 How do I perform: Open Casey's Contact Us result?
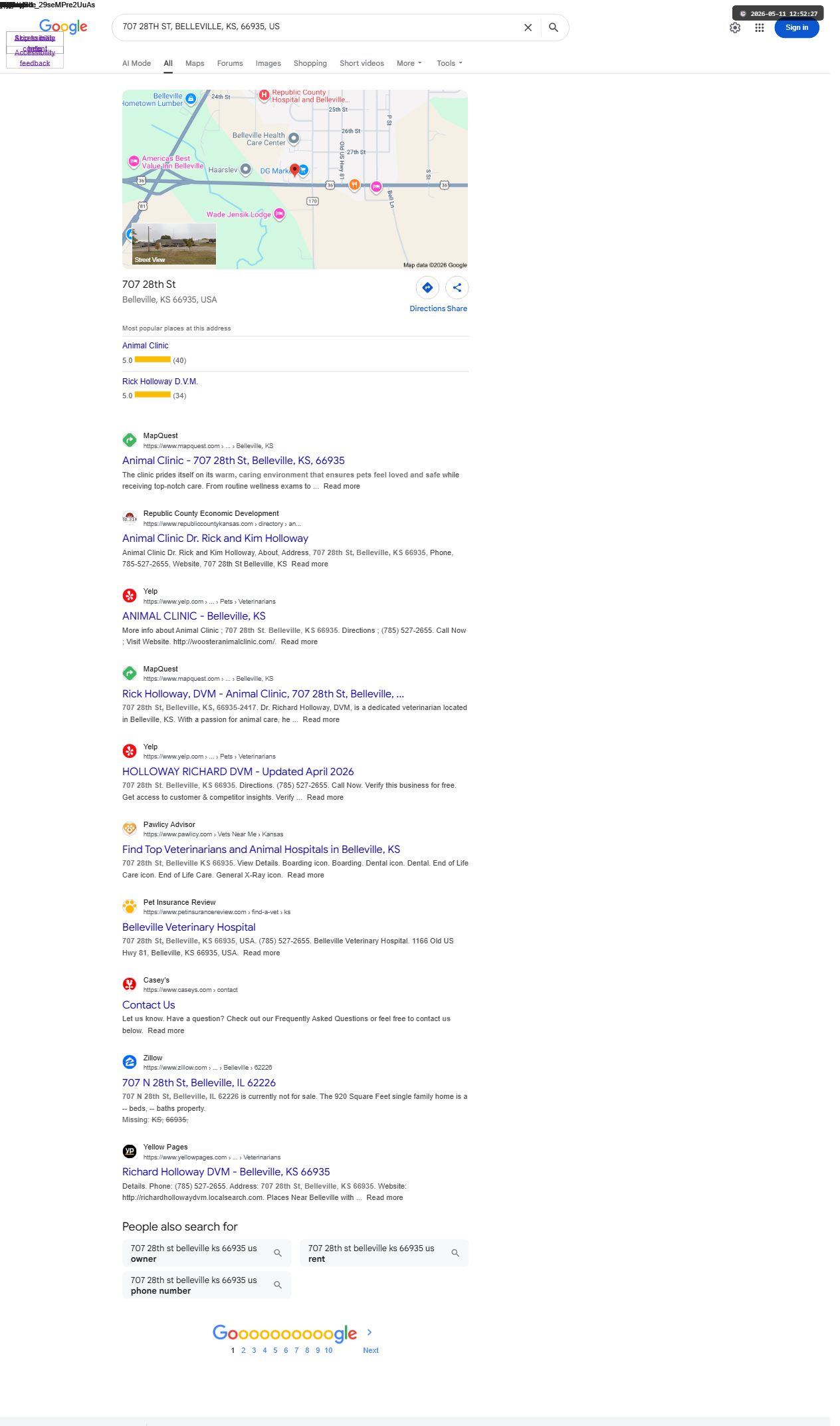click(x=149, y=1005)
